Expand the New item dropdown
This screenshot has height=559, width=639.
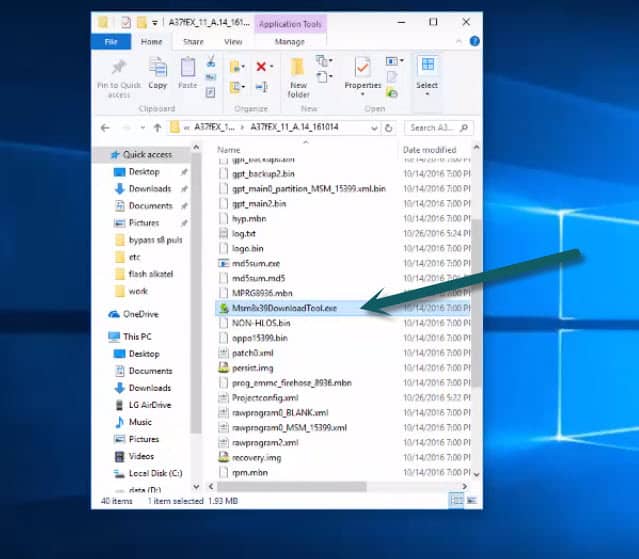click(324, 61)
